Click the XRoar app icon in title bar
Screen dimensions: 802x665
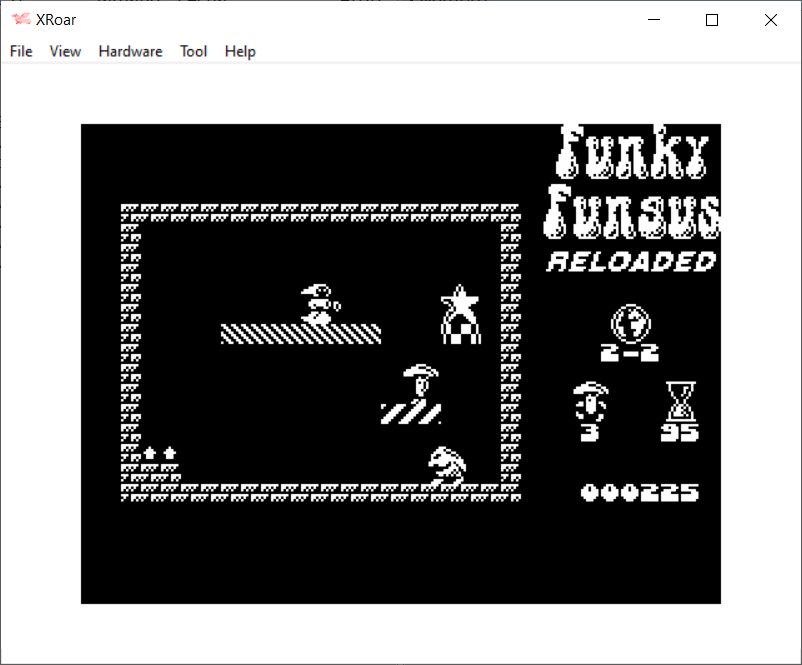click(x=20, y=20)
